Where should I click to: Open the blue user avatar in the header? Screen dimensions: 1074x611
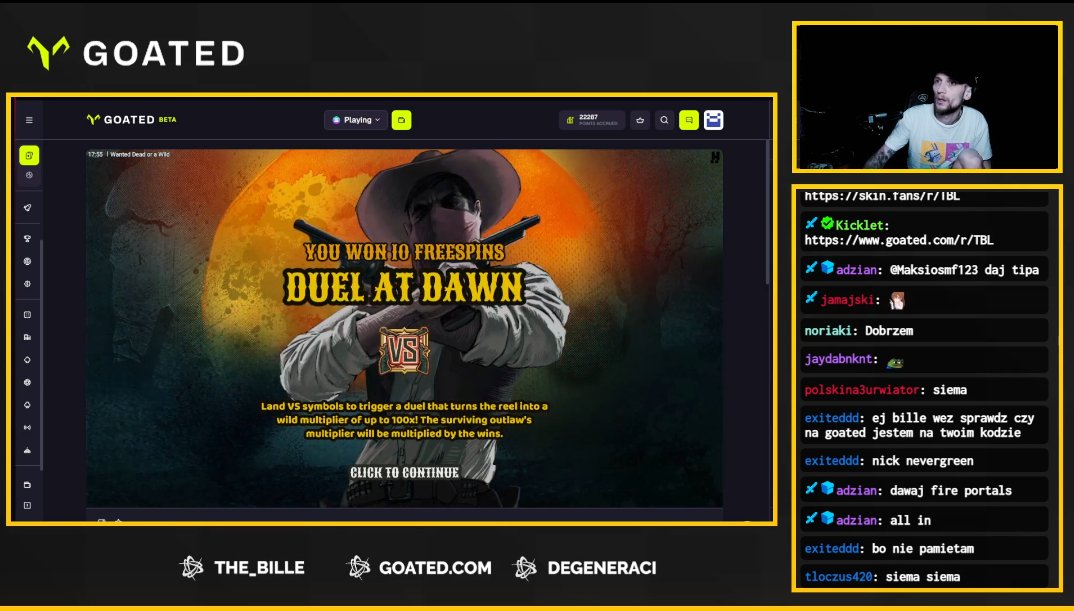pyautogui.click(x=714, y=120)
